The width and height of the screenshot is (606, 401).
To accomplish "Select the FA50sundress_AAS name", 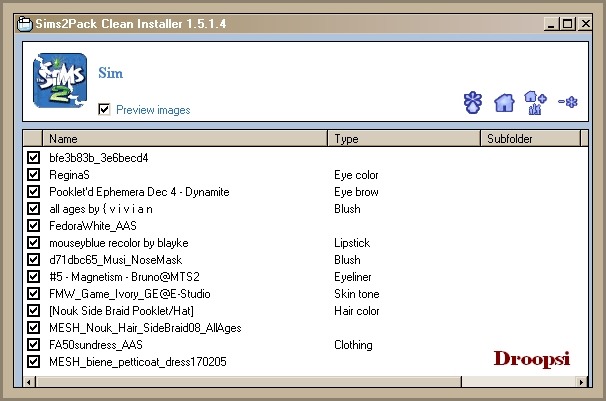I will pyautogui.click(x=96, y=345).
